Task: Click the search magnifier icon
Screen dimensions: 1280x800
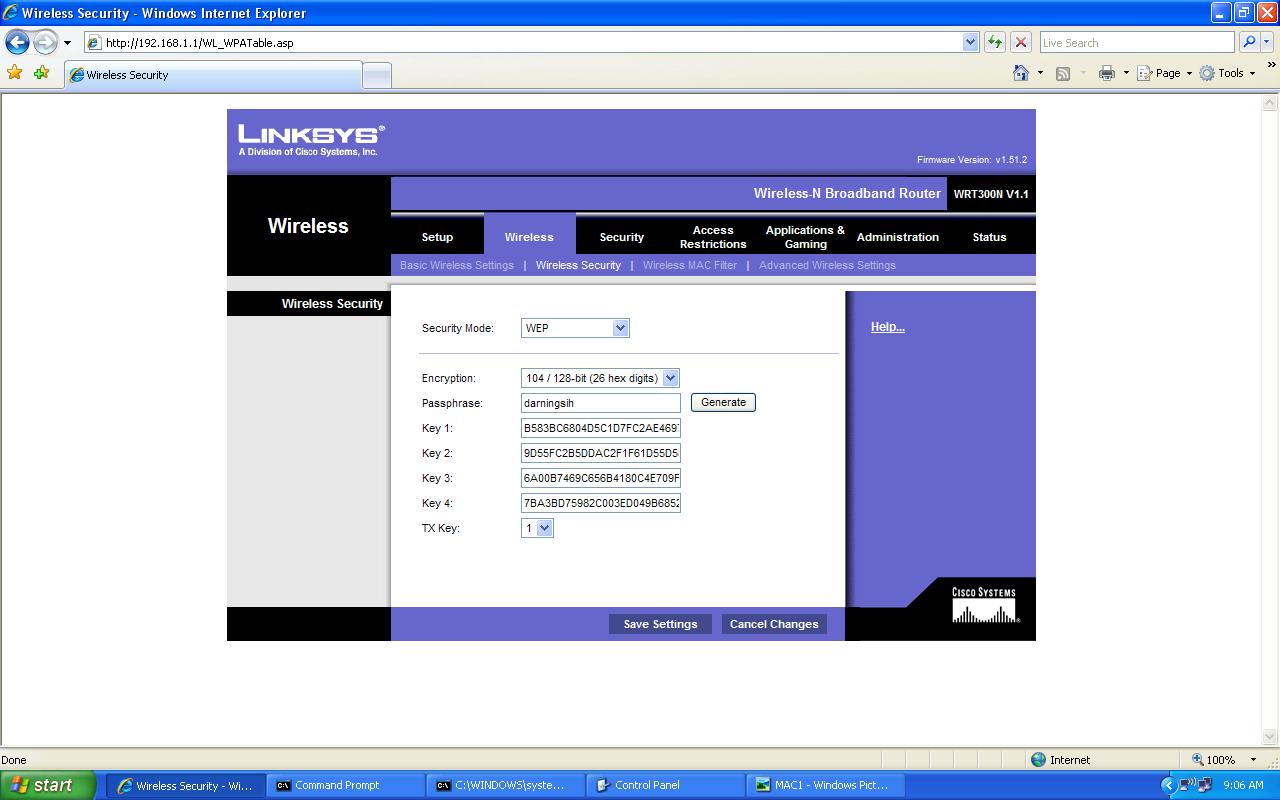Action: pos(1248,42)
